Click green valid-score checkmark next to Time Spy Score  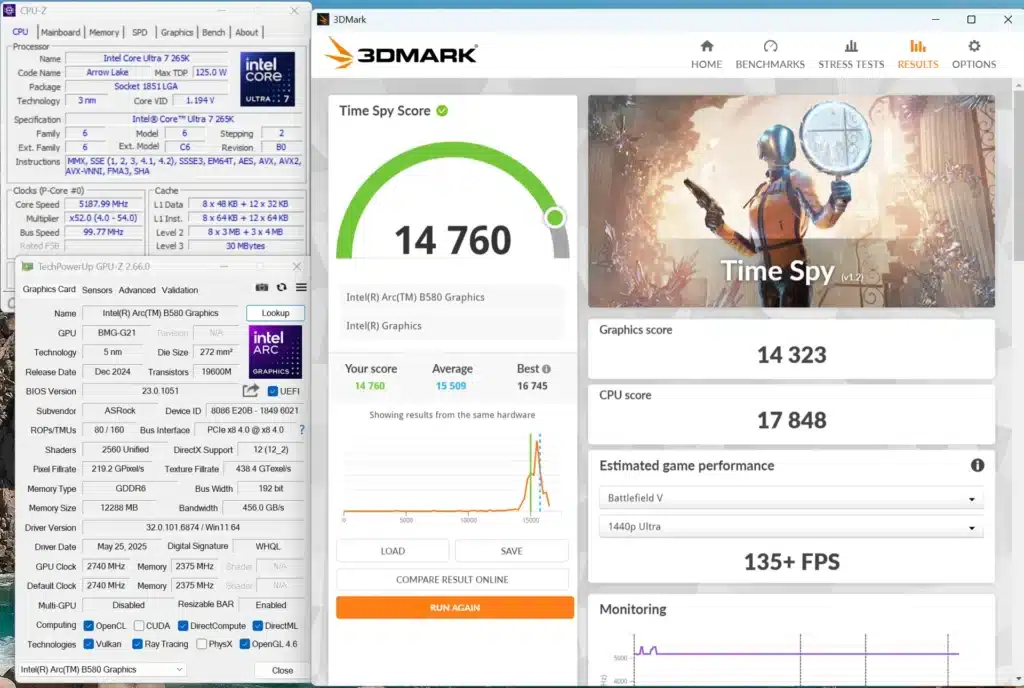tap(442, 111)
